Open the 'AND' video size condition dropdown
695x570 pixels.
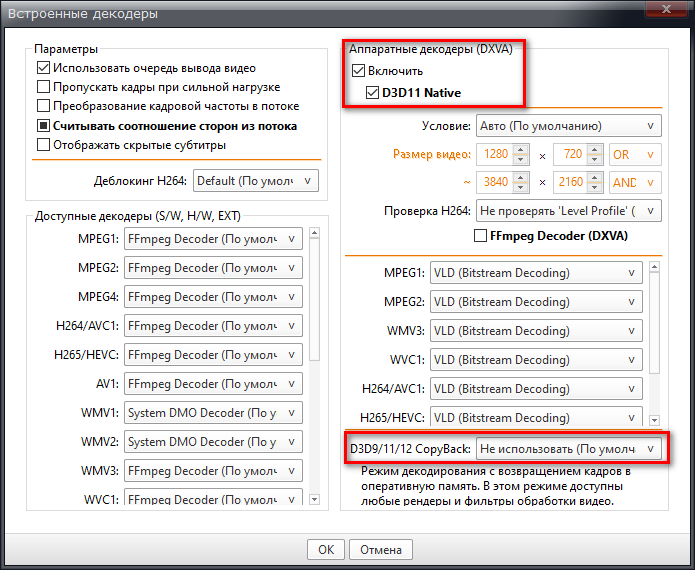point(635,182)
